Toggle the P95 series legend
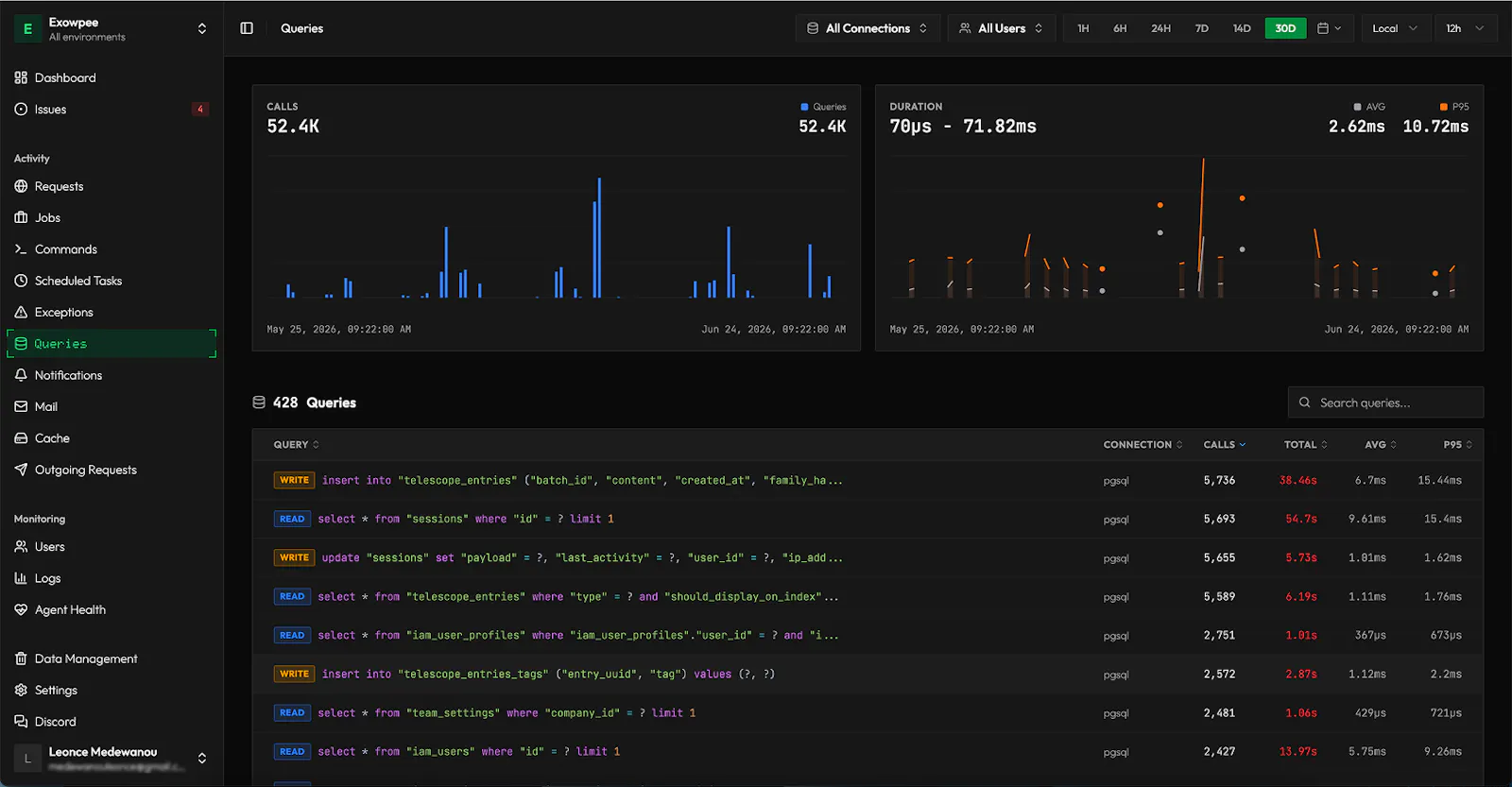Viewport: 1512px width, 787px height. pyautogui.click(x=1454, y=107)
